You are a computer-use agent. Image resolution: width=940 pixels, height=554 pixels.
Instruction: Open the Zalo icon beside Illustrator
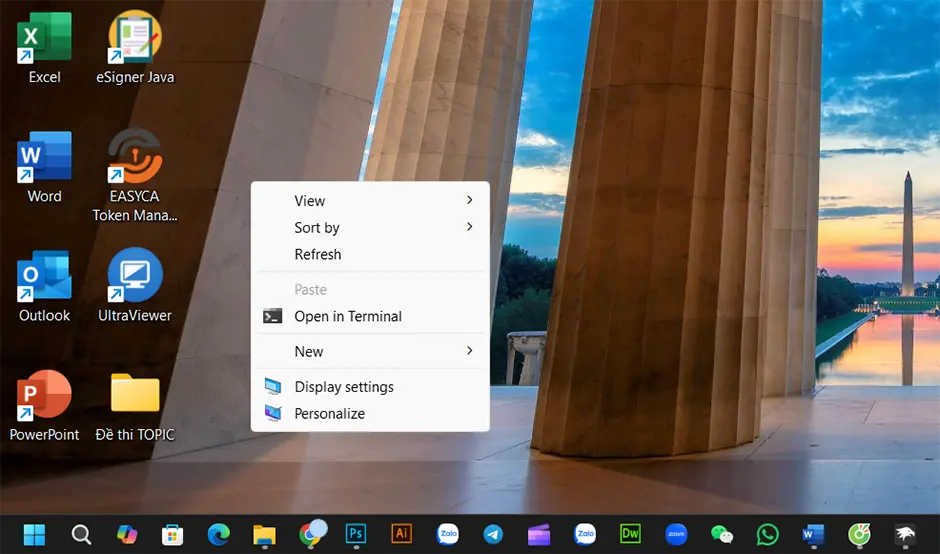click(x=448, y=534)
